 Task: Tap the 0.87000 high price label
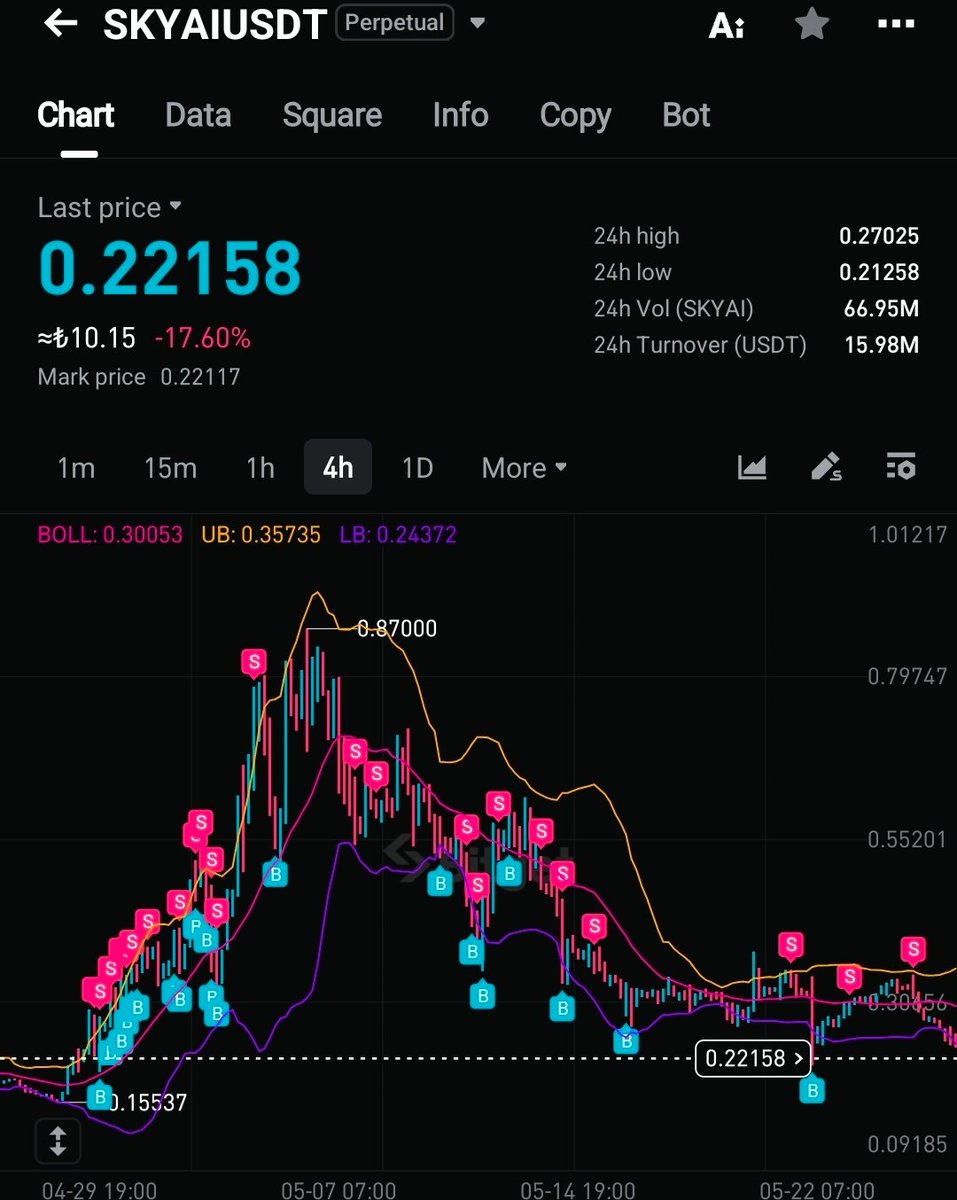(397, 629)
